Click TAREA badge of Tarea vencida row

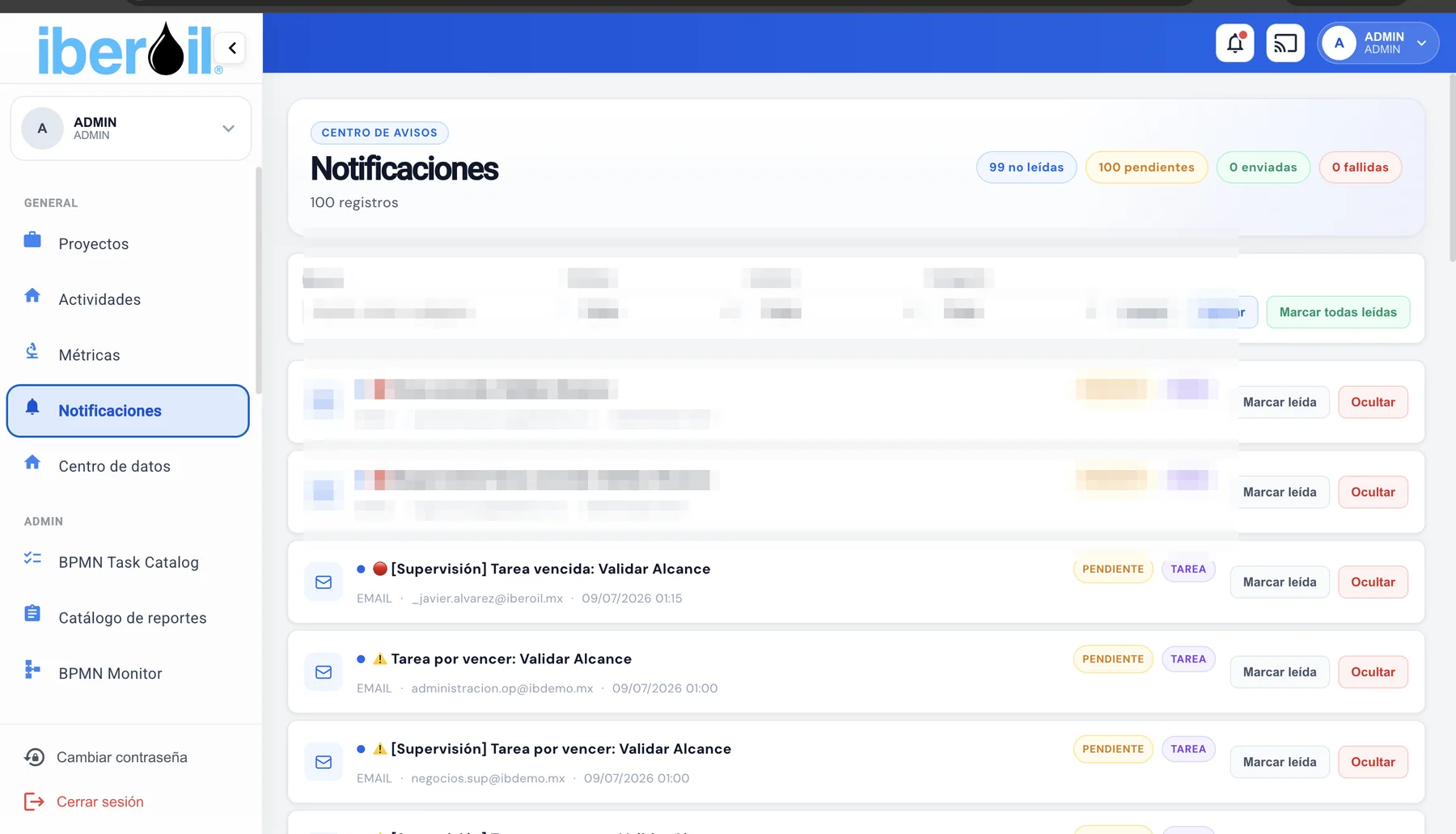coord(1188,569)
